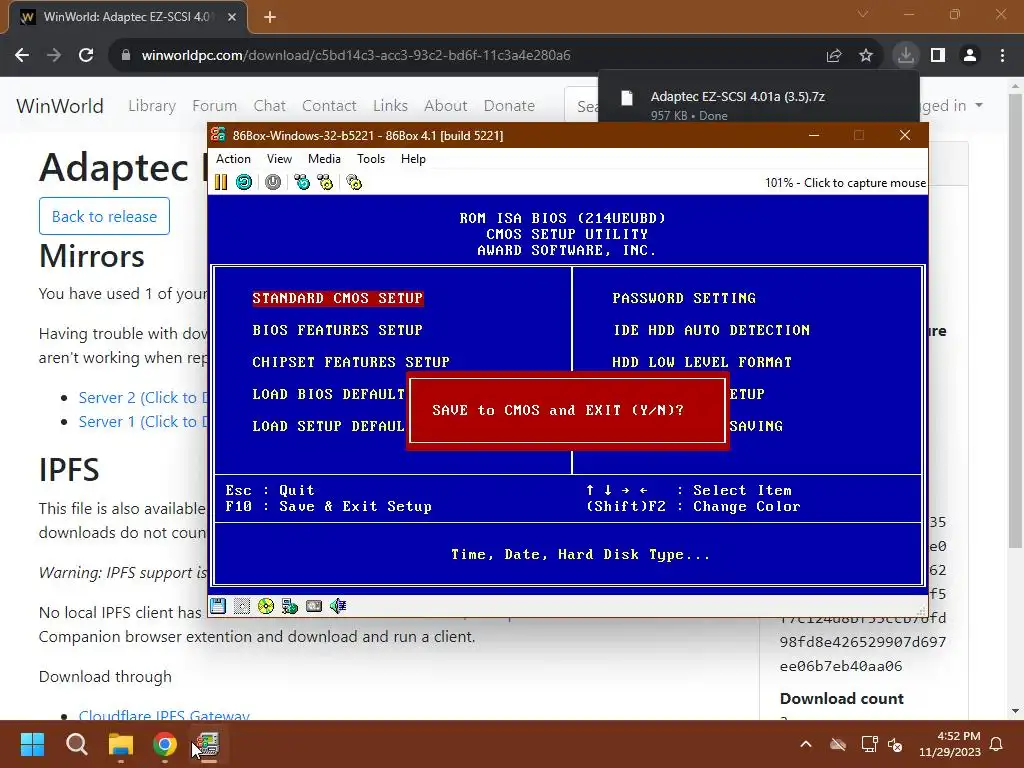Click the page vertical scrollbar thumb
This screenshot has height=768, width=1024.
(1015, 319)
